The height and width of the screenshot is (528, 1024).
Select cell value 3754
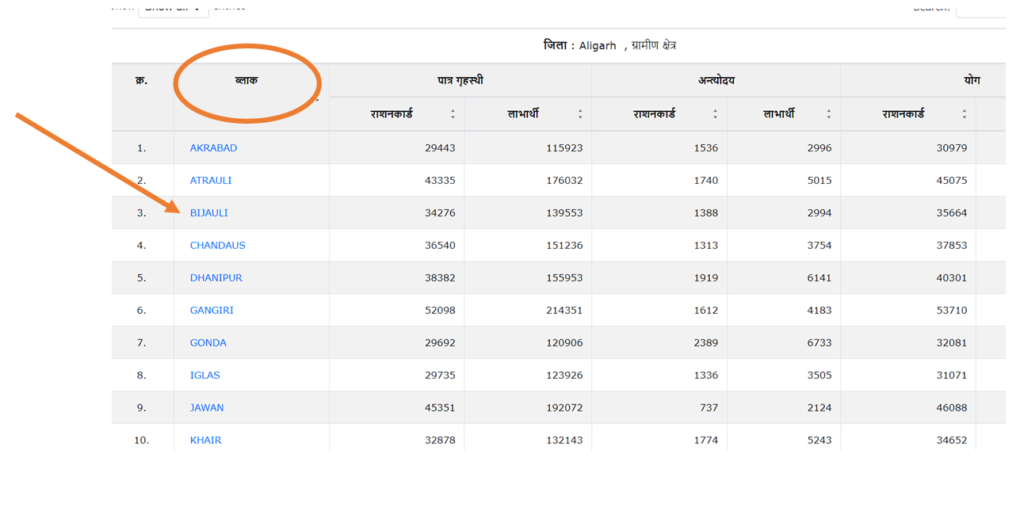819,246
